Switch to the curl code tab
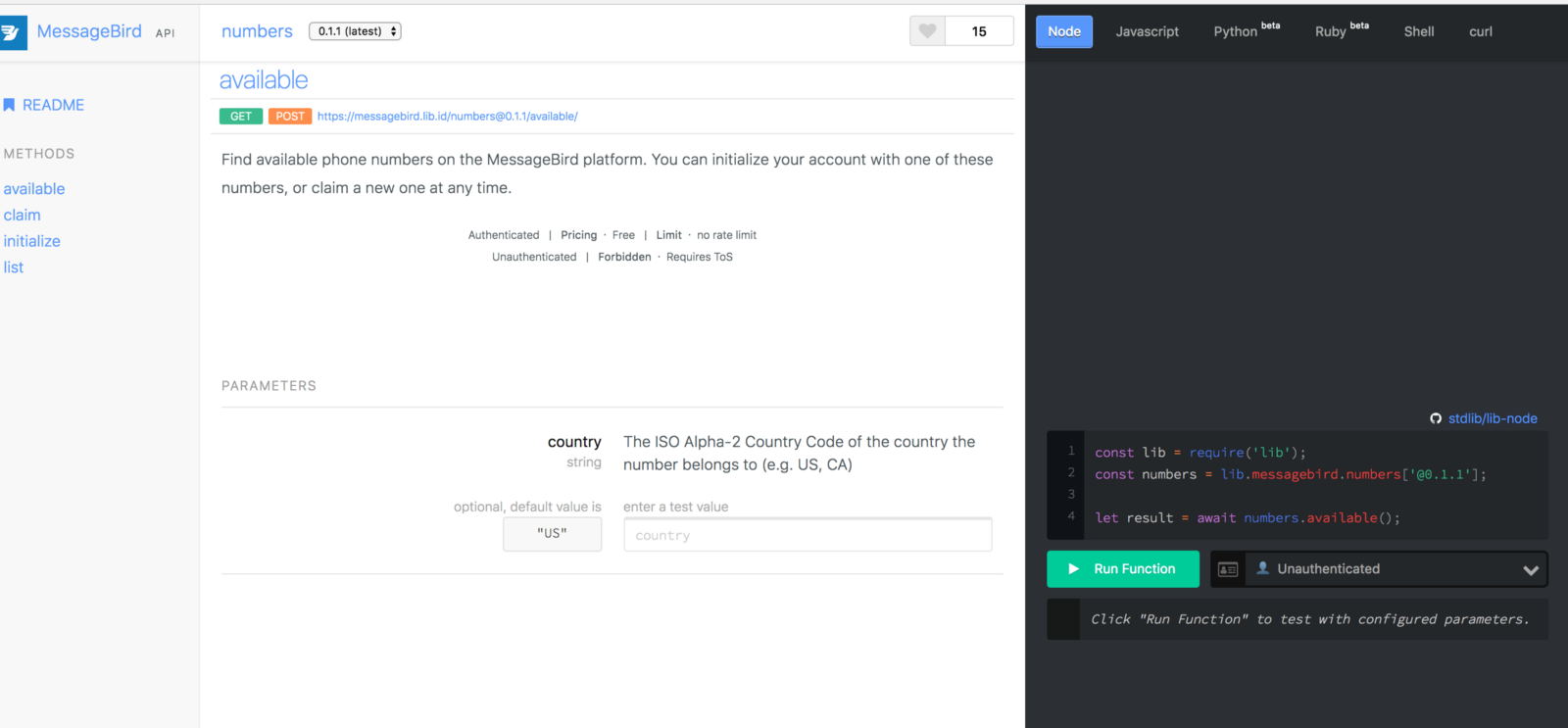1568x728 pixels. 1481,31
